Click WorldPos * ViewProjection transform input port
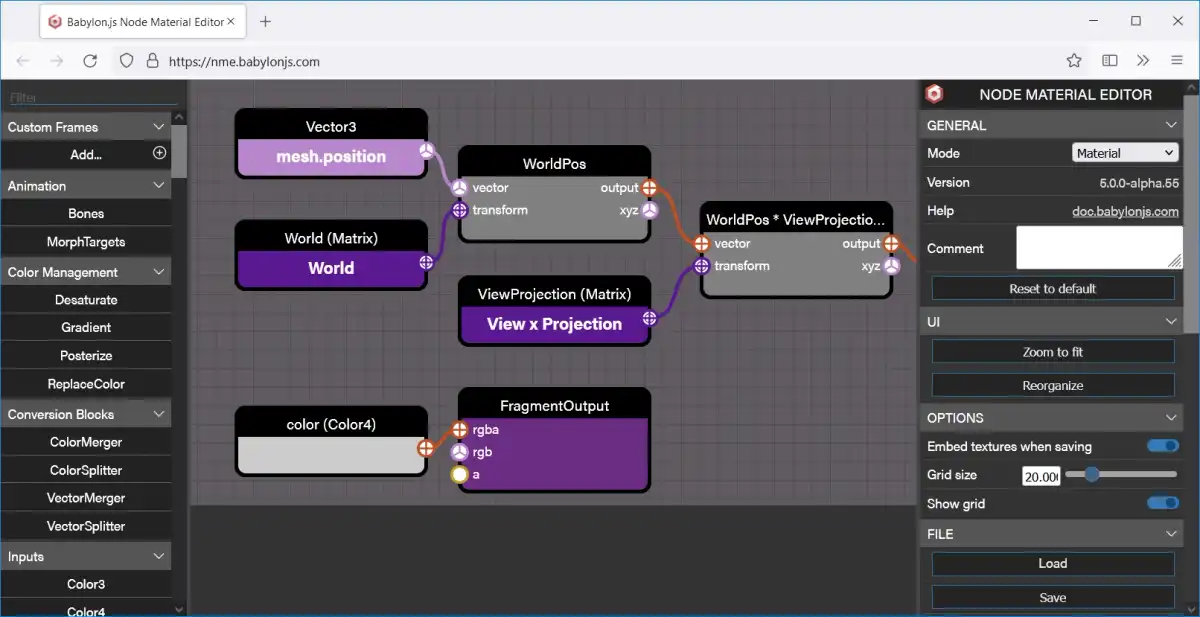This screenshot has height=617, width=1200. 701,266
